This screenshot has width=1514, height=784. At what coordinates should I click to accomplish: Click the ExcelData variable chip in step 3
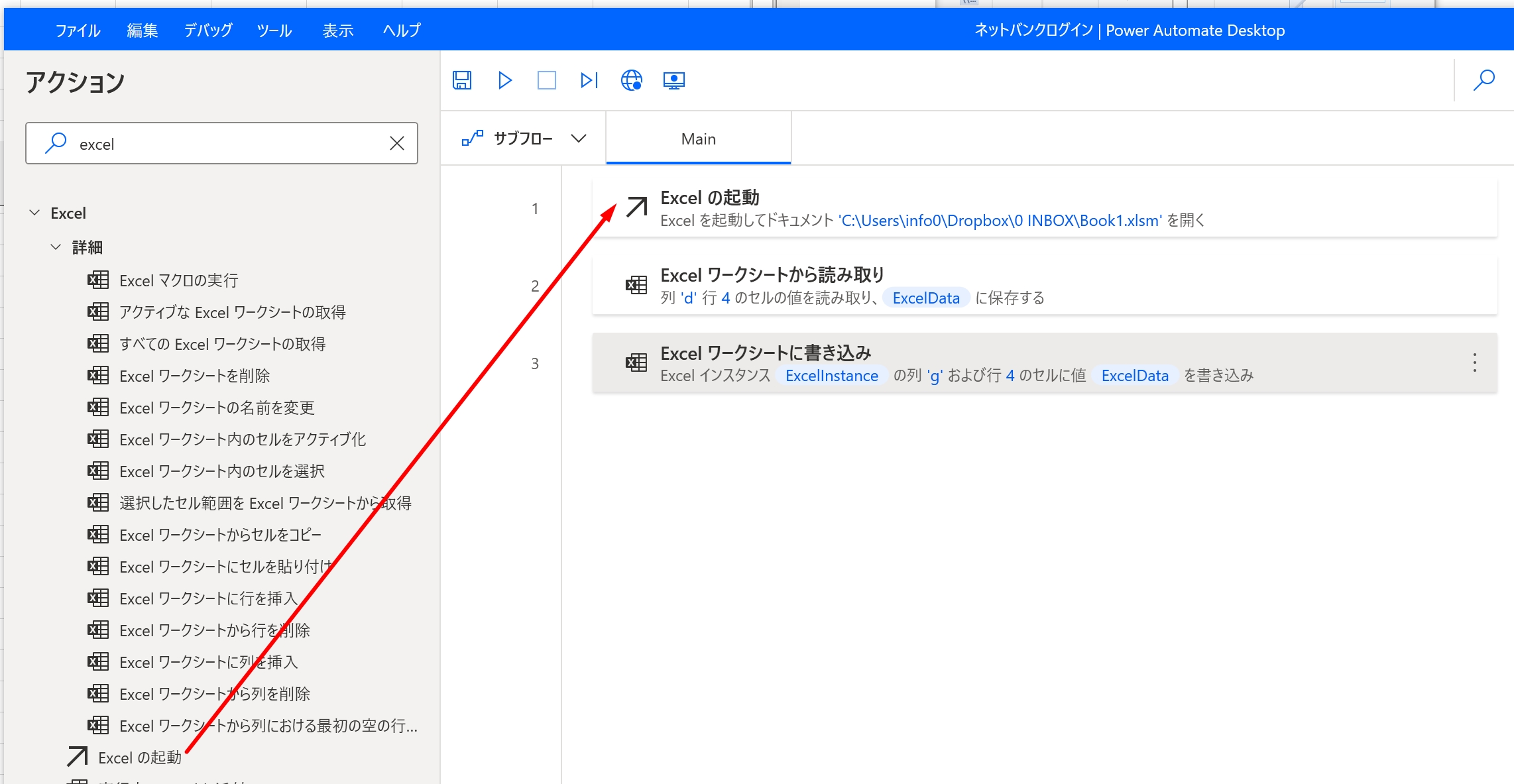(x=1135, y=376)
